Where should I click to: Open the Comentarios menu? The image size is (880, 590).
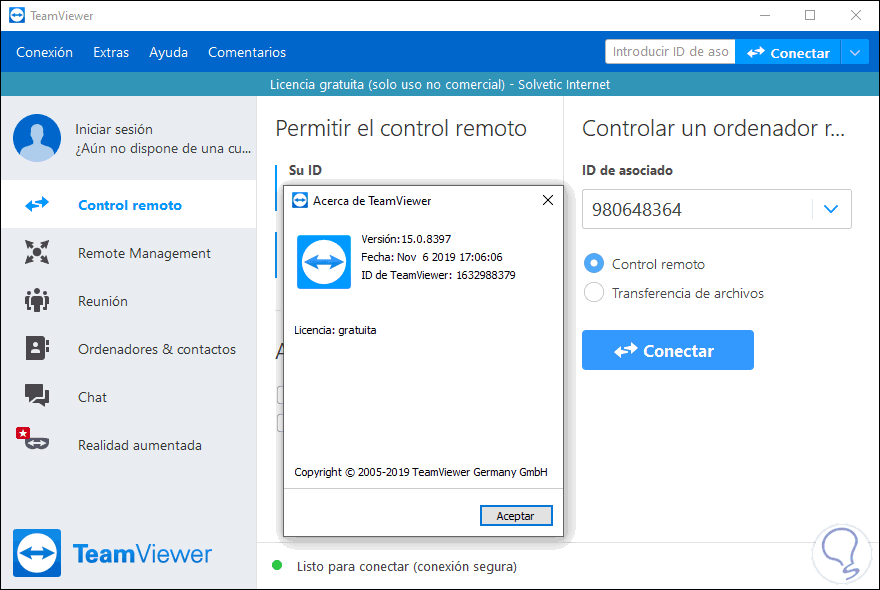point(247,52)
